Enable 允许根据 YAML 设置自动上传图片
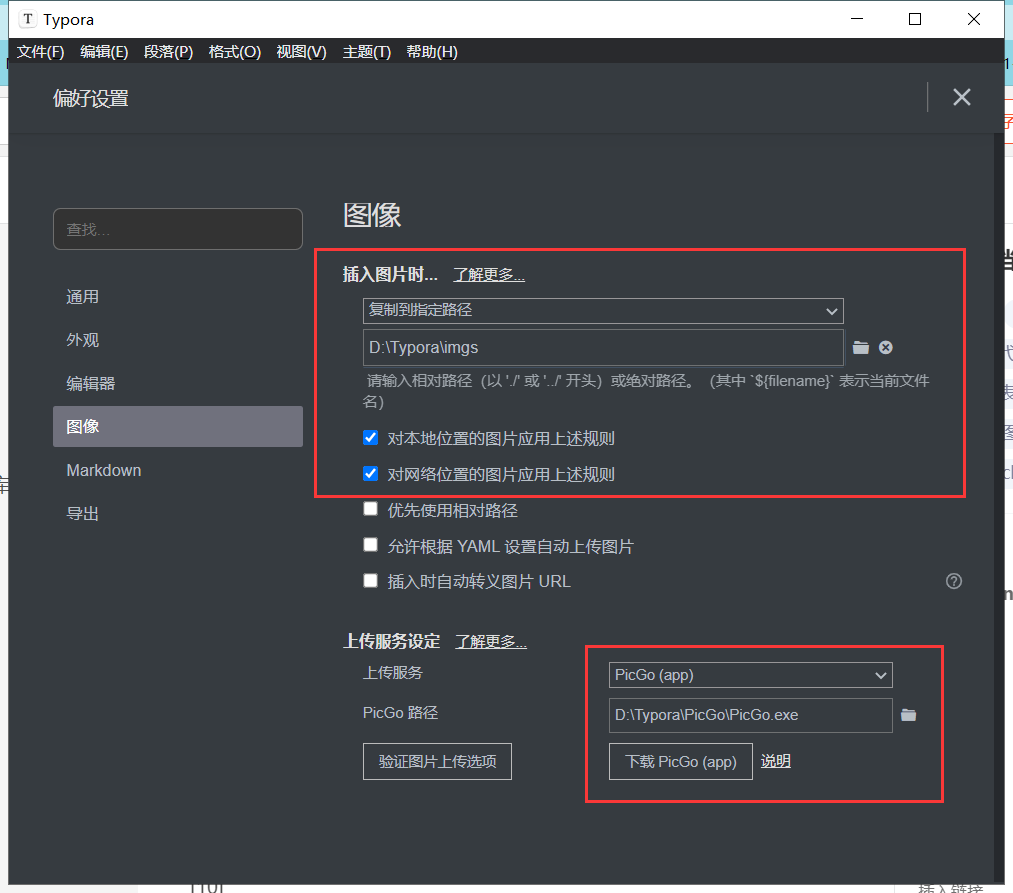The height and width of the screenshot is (893, 1013). (370, 544)
